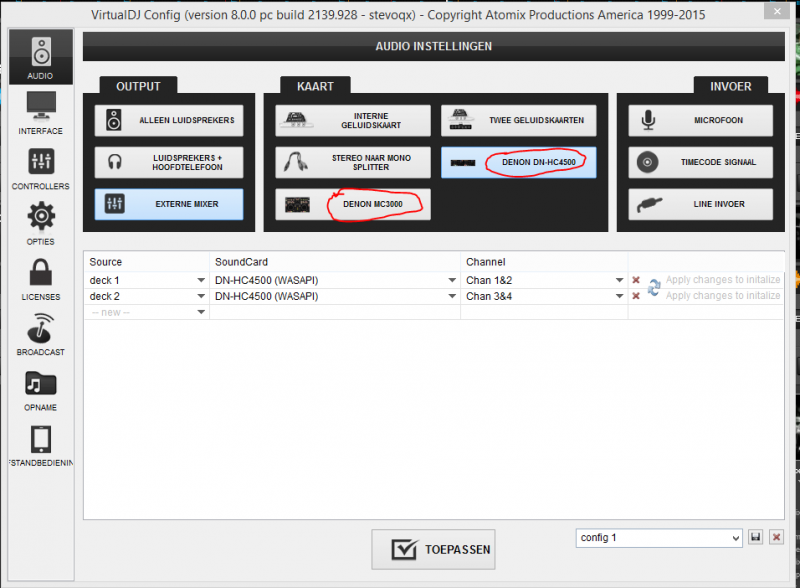Choose Twee Geluidskaarten card option
800x588 pixels.
point(518,120)
